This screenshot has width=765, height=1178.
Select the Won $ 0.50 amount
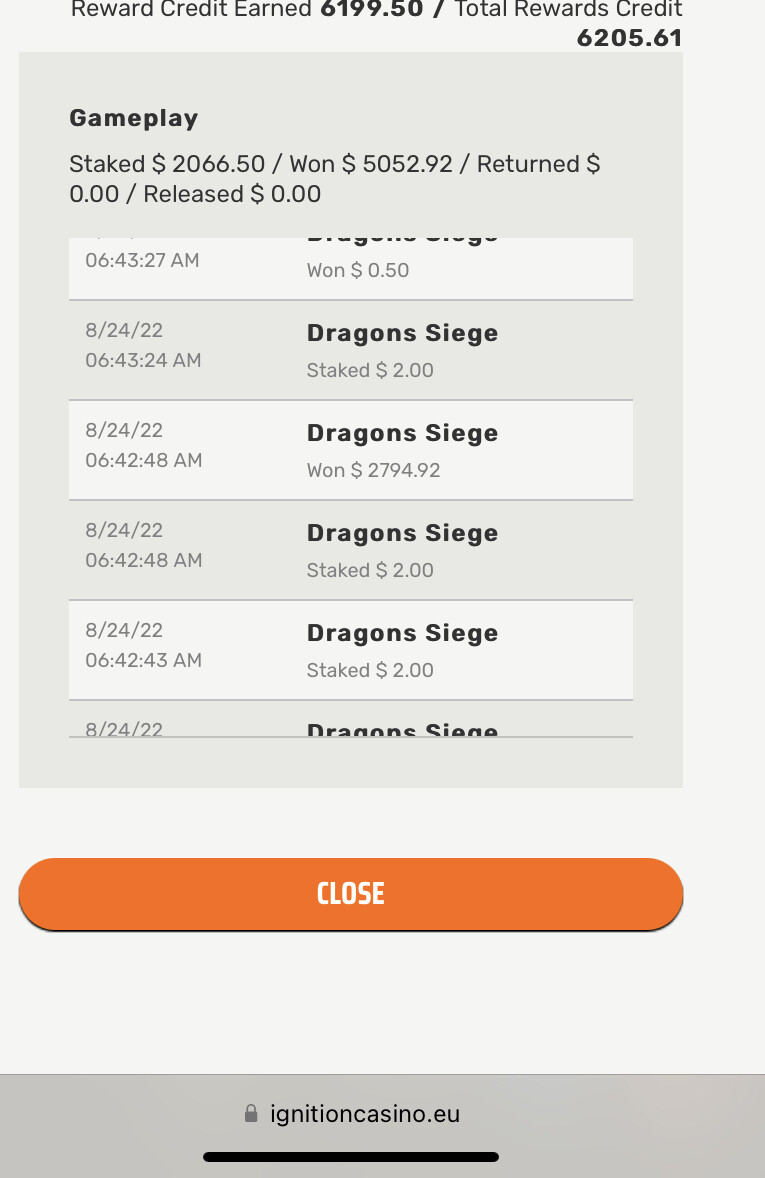[357, 270]
